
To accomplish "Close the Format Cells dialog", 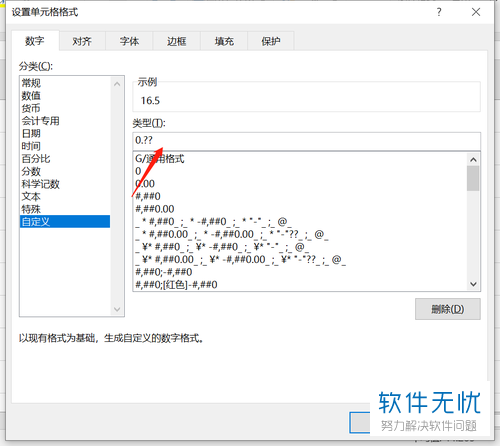I will click(476, 12).
